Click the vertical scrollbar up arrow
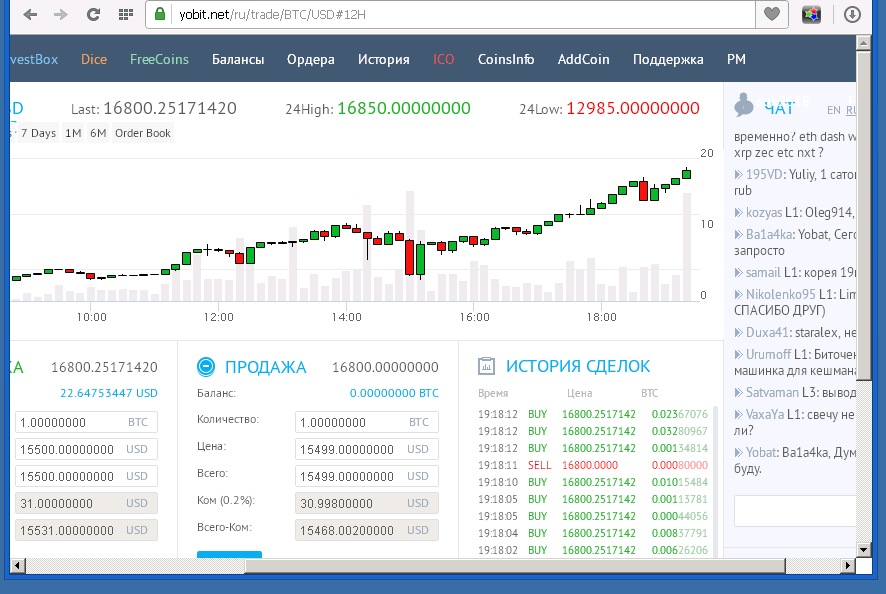Viewport: 886px width, 594px height. (863, 43)
